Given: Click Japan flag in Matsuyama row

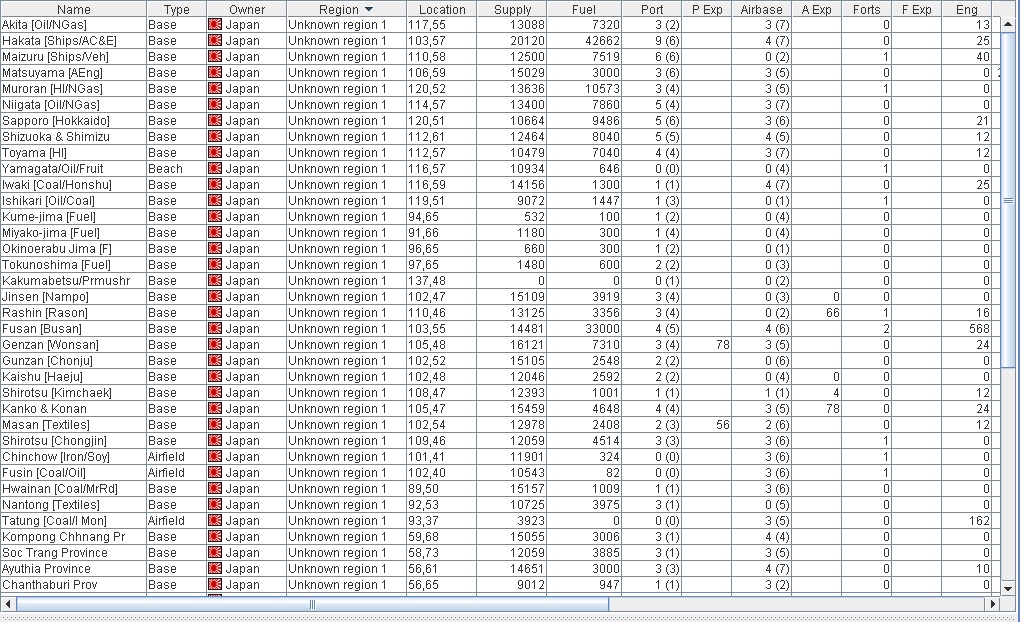Looking at the screenshot, I should (215, 73).
